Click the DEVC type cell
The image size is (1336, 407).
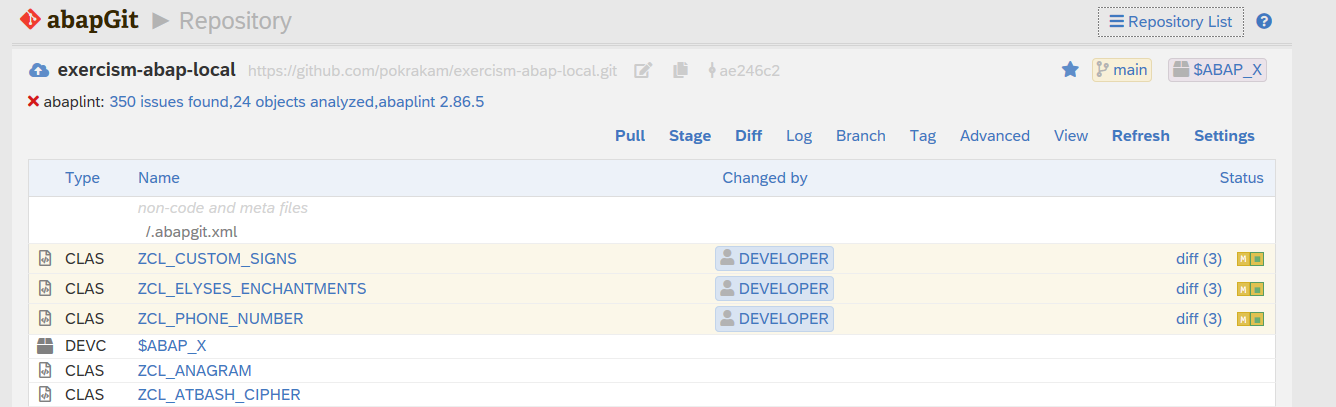click(x=85, y=346)
